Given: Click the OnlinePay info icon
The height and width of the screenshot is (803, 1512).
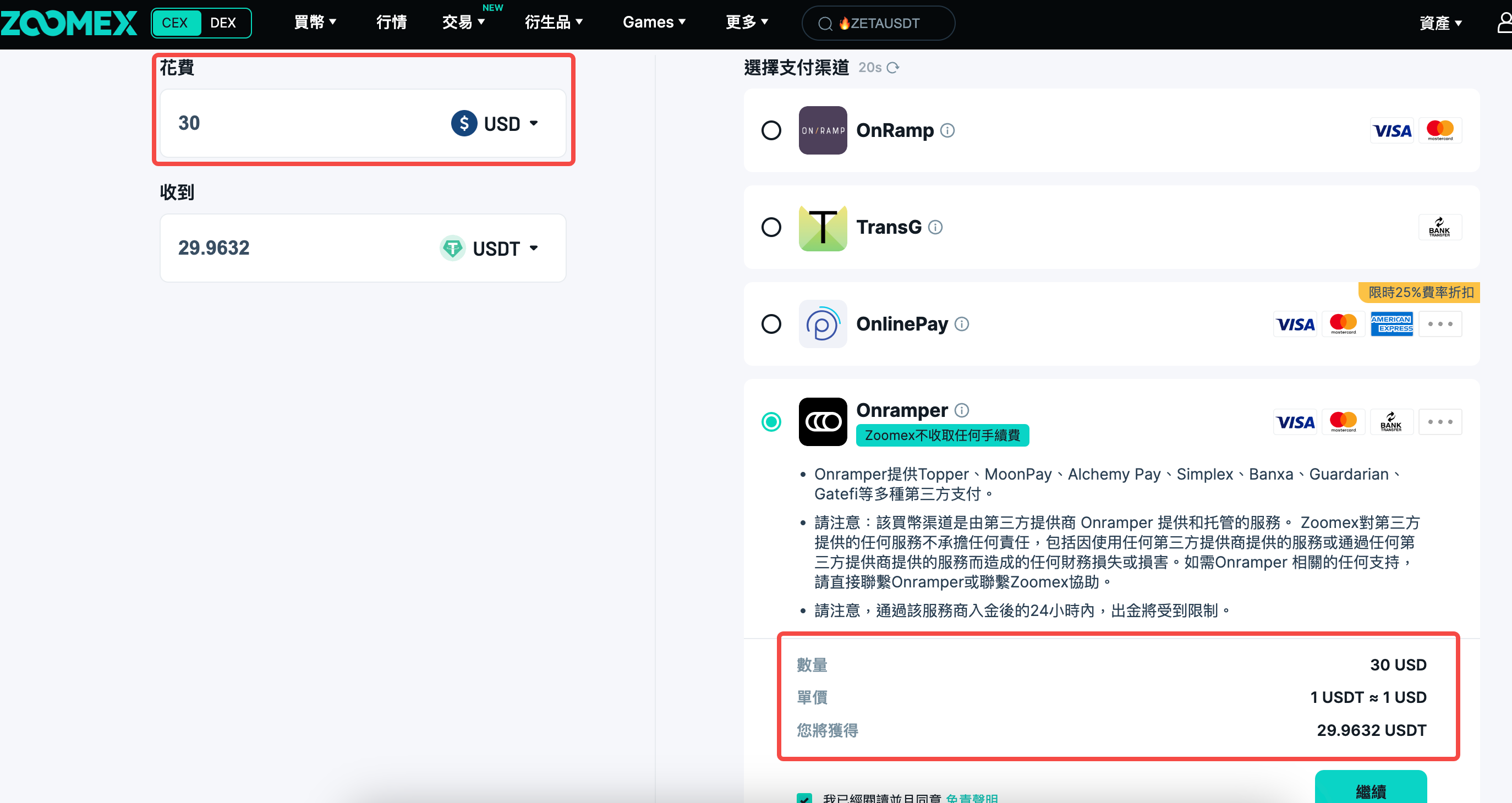Looking at the screenshot, I should click(x=961, y=324).
